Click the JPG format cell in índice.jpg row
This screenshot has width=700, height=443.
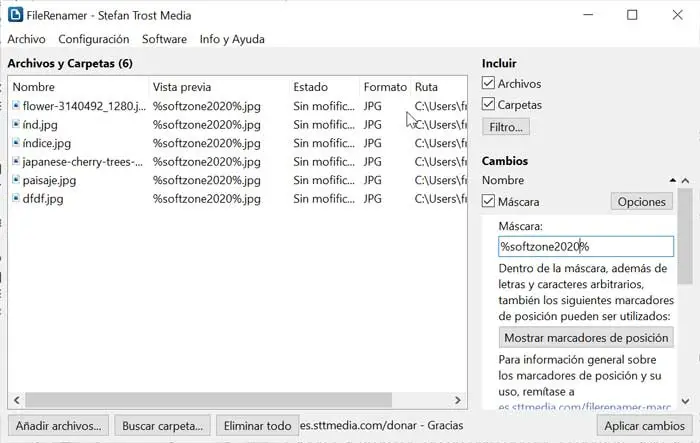(x=373, y=143)
